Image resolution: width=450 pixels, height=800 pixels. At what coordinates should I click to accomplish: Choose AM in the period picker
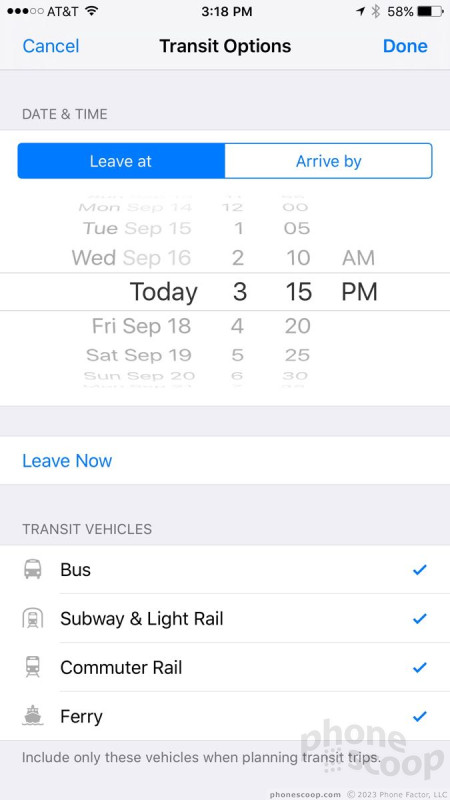358,258
